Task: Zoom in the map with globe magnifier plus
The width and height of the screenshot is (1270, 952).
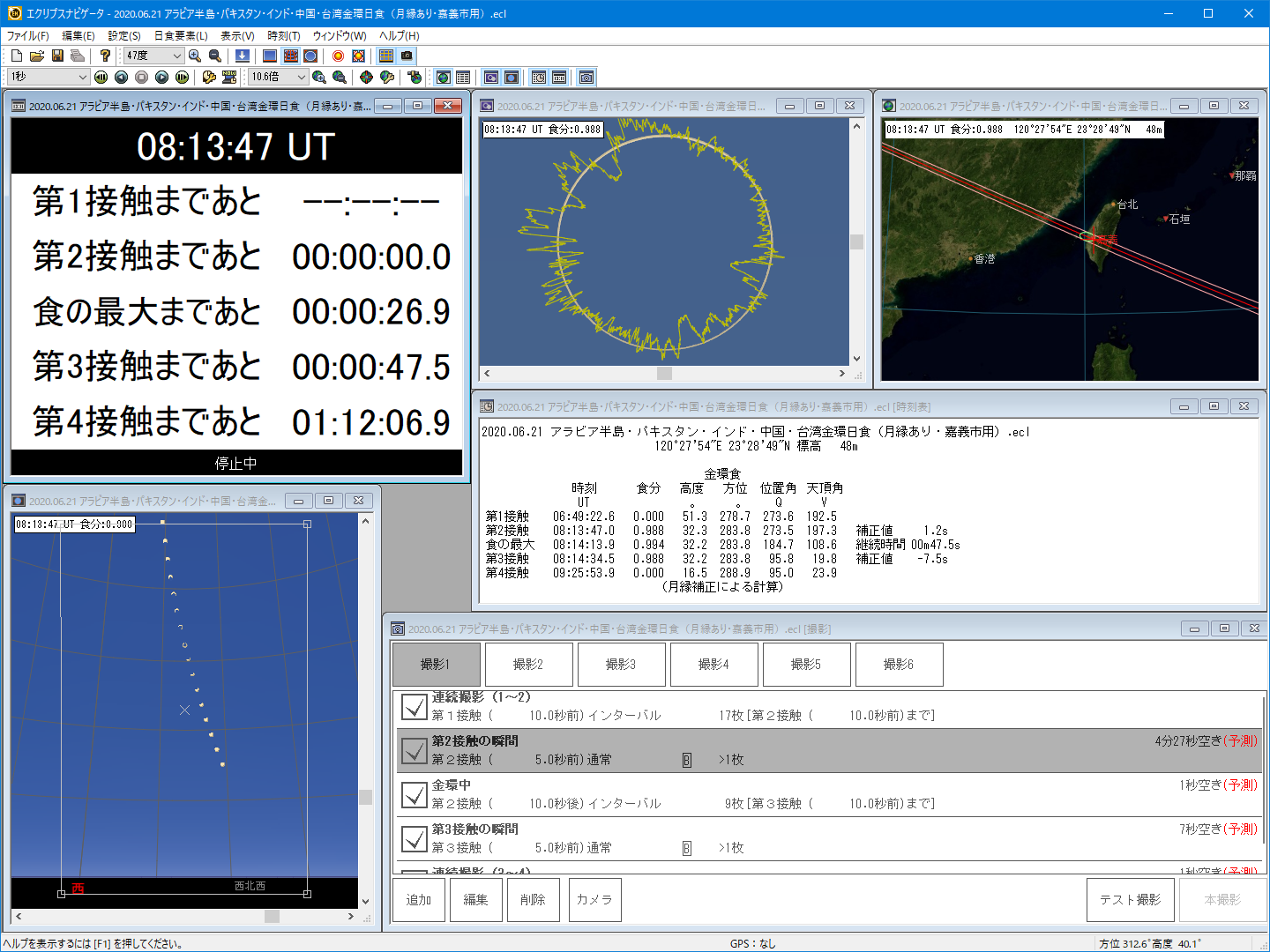Action: click(x=319, y=78)
